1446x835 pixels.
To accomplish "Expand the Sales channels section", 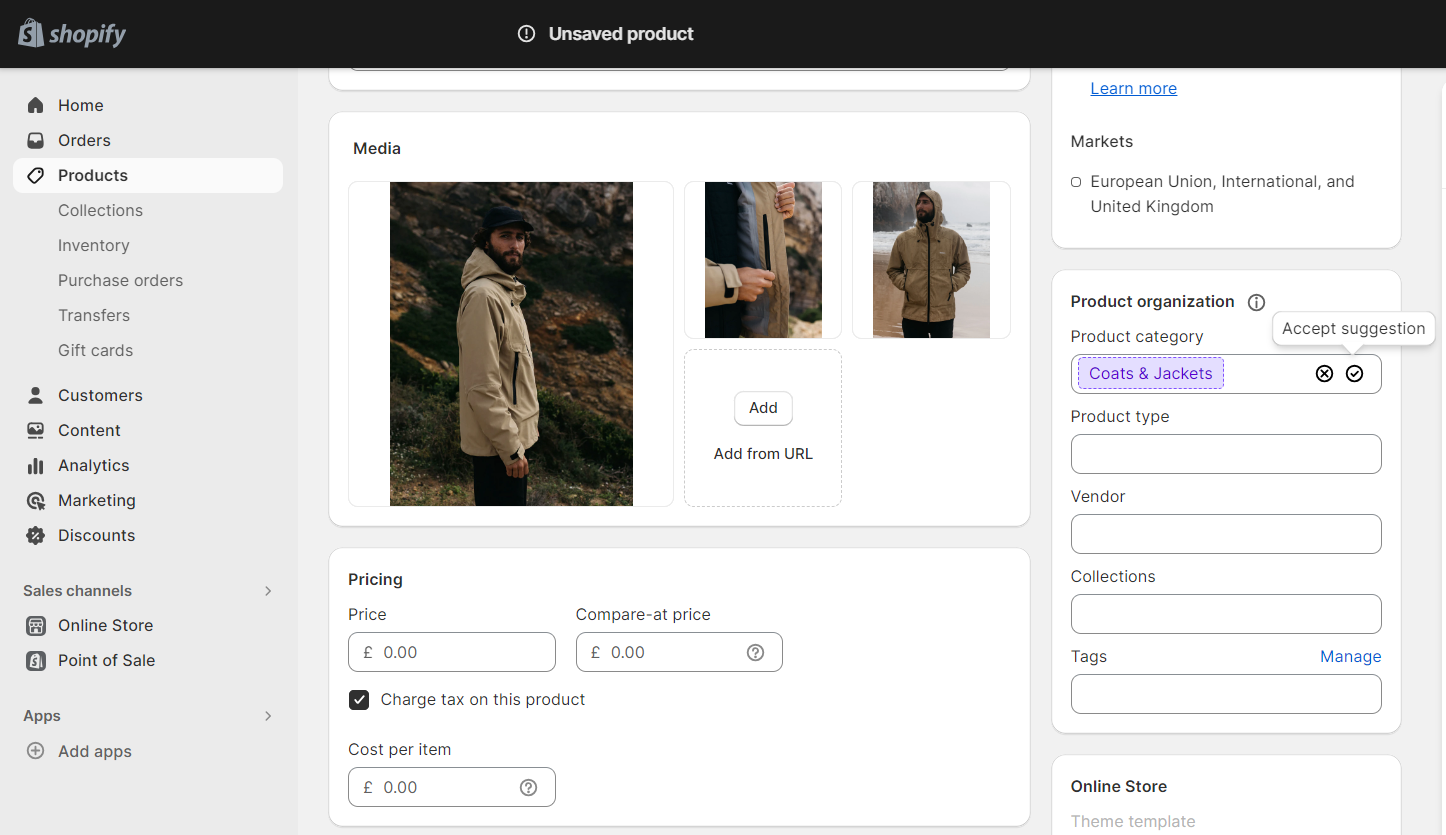I will tap(267, 590).
